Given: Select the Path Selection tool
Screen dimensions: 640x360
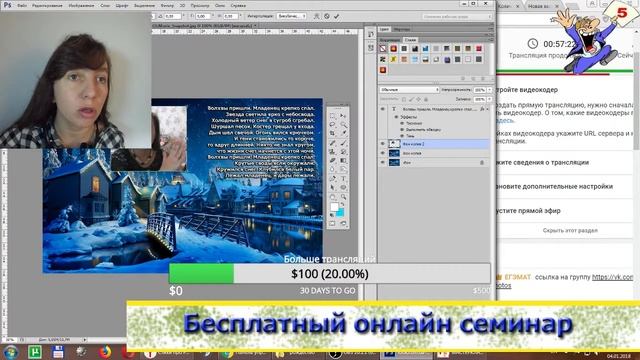Looking at the screenshot, I should click(332, 187).
